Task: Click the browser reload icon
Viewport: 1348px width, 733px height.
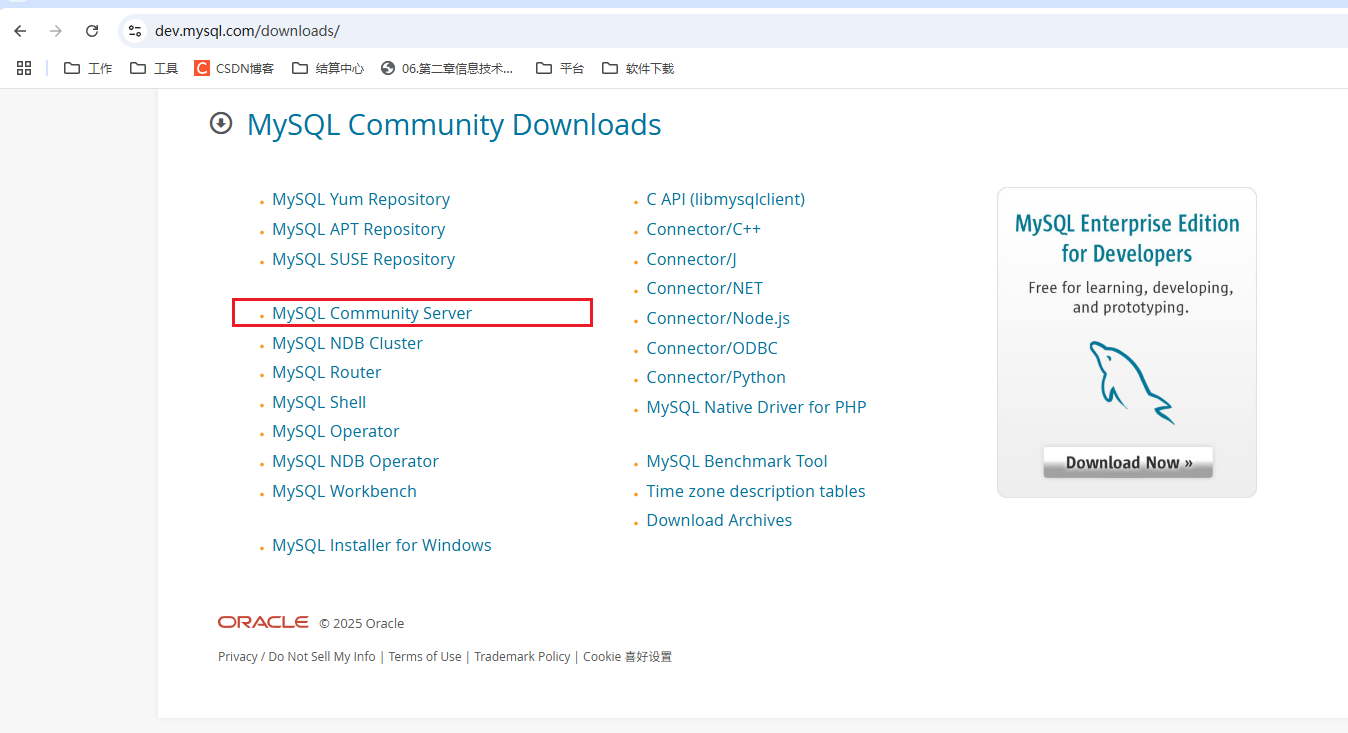Action: tap(91, 31)
